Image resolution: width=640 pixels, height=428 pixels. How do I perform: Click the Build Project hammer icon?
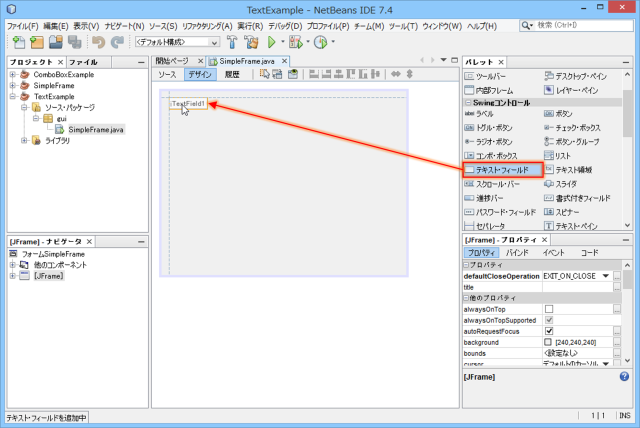coord(233,42)
